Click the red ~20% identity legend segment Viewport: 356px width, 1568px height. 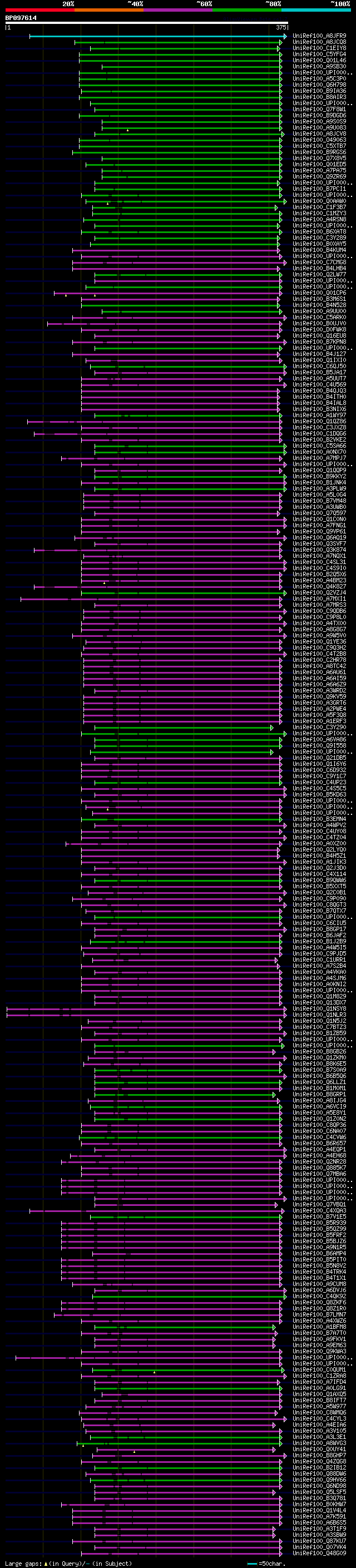coord(39,10)
